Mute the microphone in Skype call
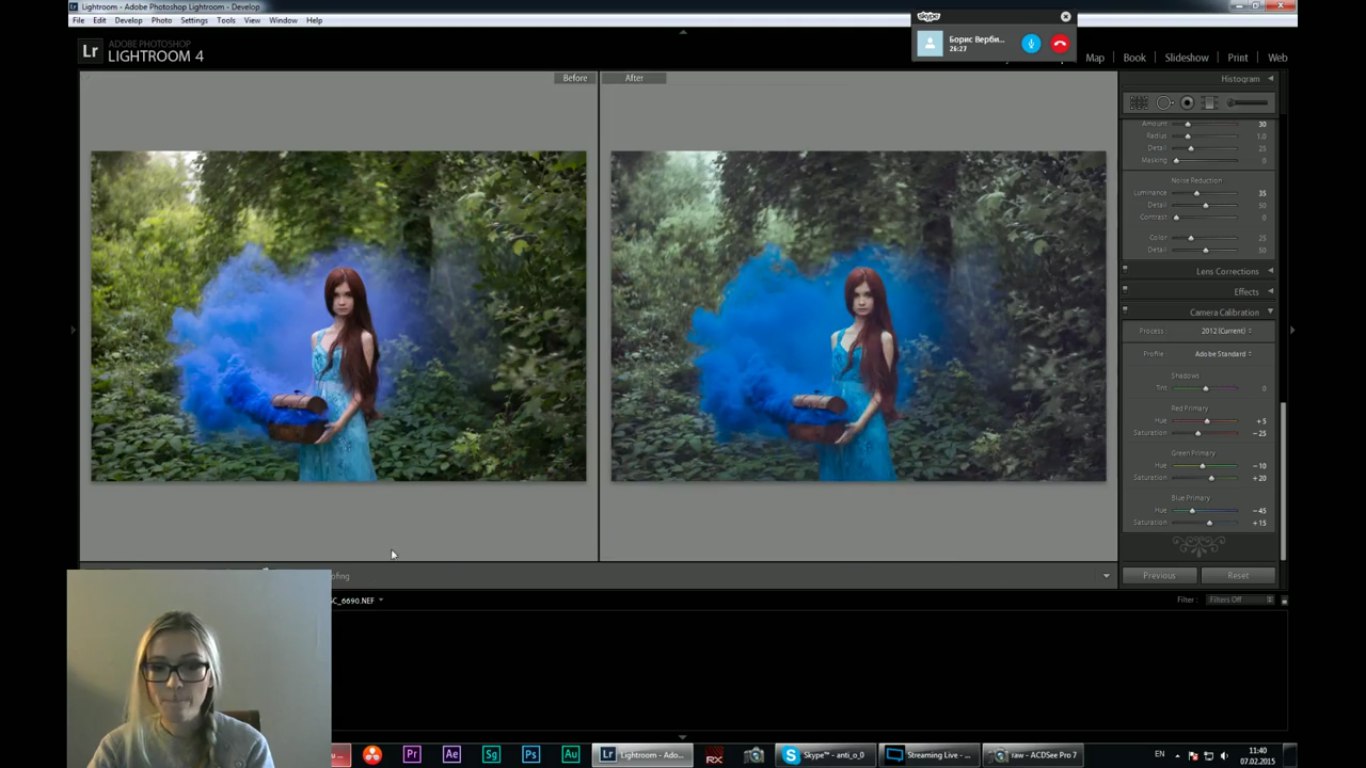1366x768 pixels. pos(1031,43)
